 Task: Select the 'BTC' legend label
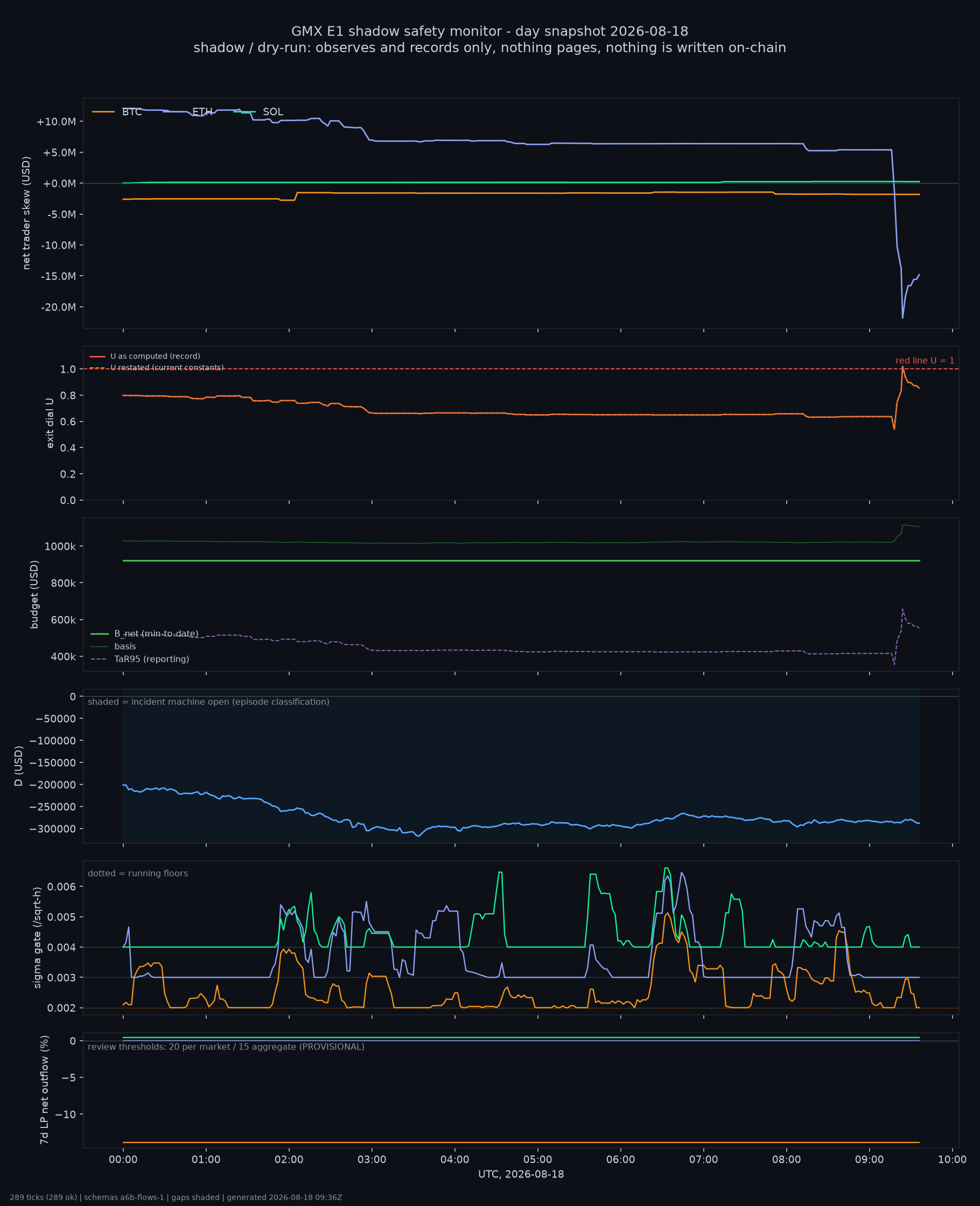pyautogui.click(x=132, y=112)
